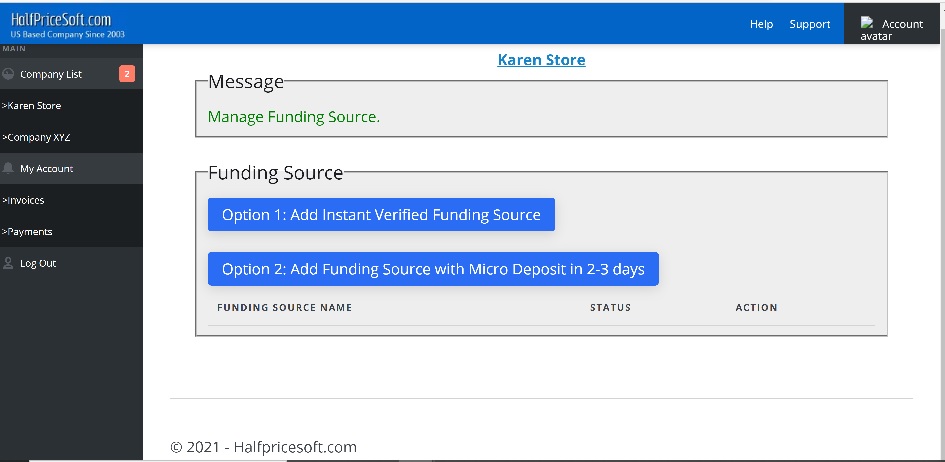Image resolution: width=945 pixels, height=462 pixels.
Task: Expand the Company List section
Action: coord(51,74)
